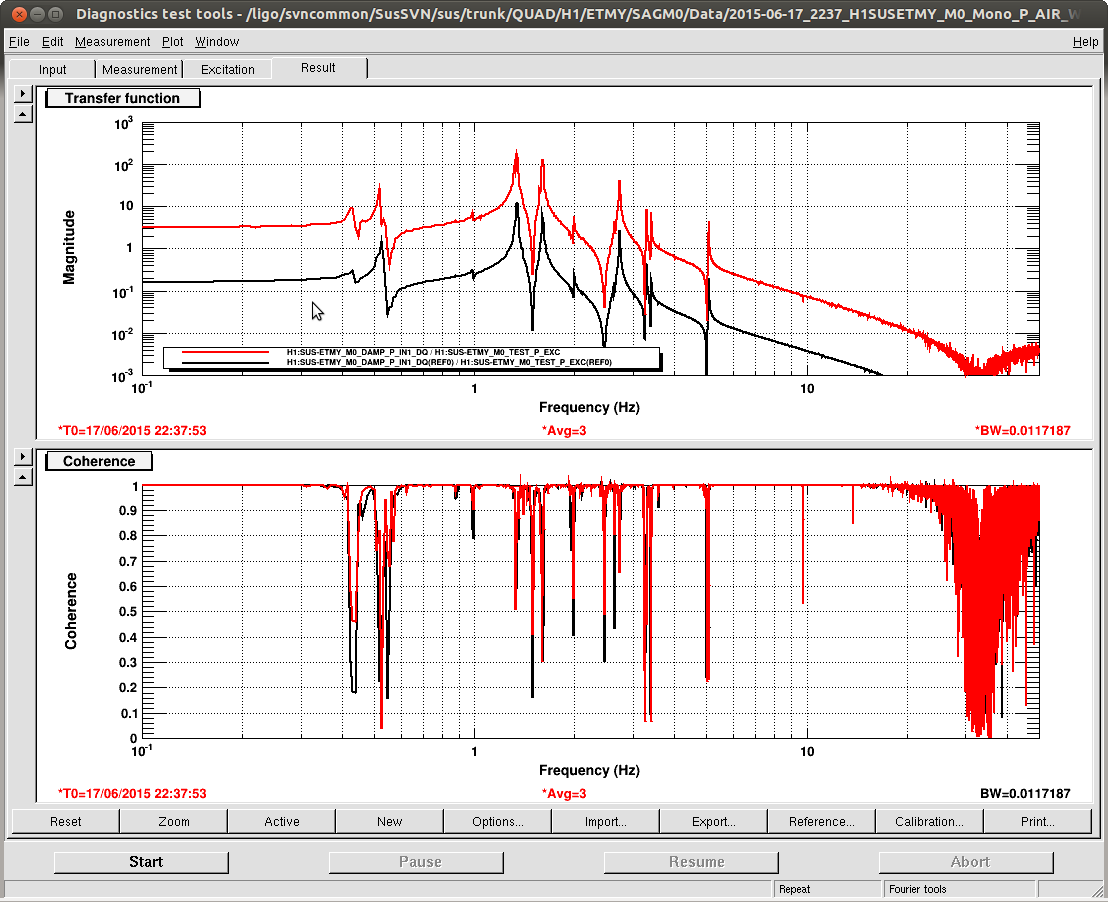Viewport: 1108px width, 902px height.
Task: Click the up arrow beside Transfer function plot
Action: (23, 114)
